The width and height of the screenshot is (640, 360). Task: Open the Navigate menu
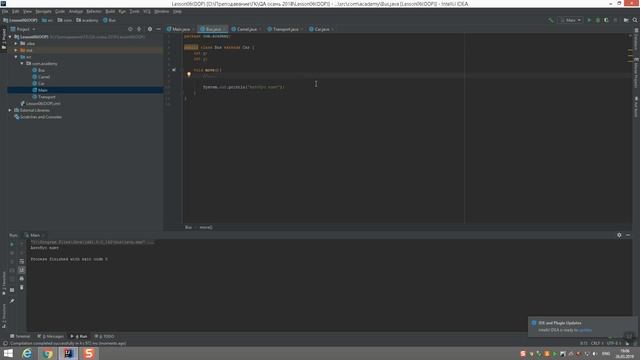coord(43,11)
